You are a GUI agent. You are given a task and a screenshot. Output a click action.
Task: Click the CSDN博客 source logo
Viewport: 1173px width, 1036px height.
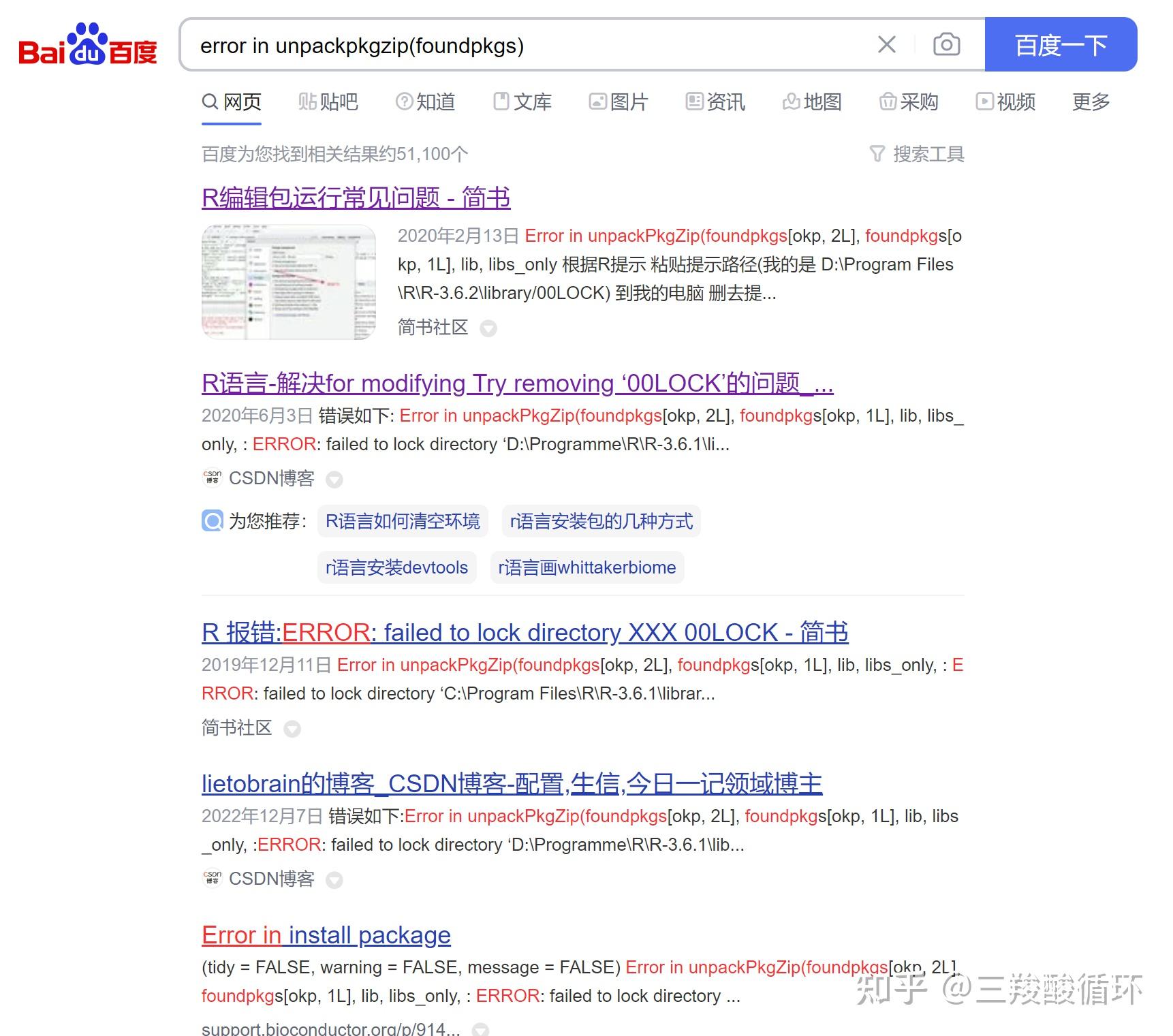point(212,478)
